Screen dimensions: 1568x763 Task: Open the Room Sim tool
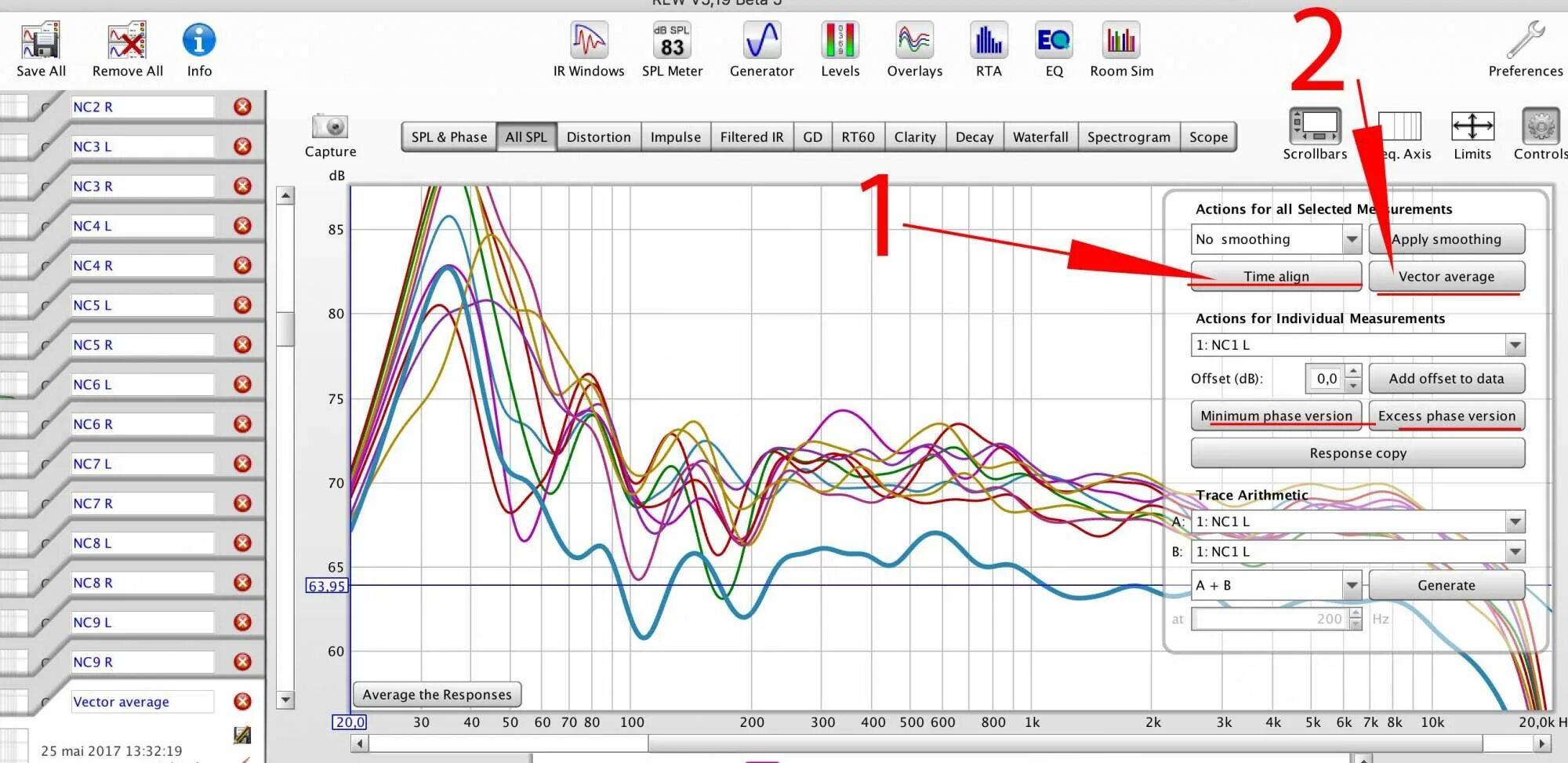pos(1121,40)
